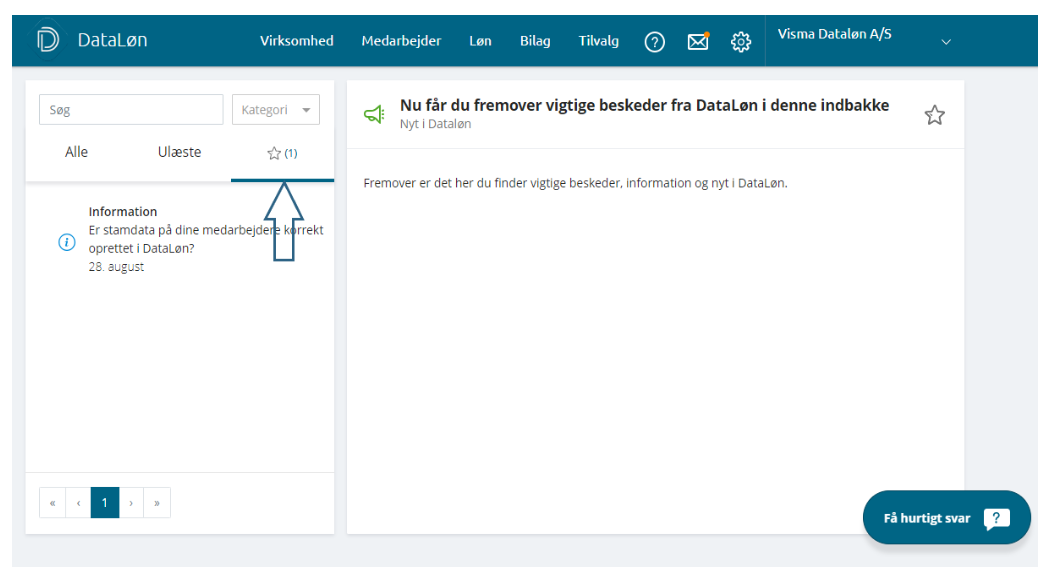The image size is (1055, 586).
Task: Open the Tilvalg menu
Action: point(598,41)
